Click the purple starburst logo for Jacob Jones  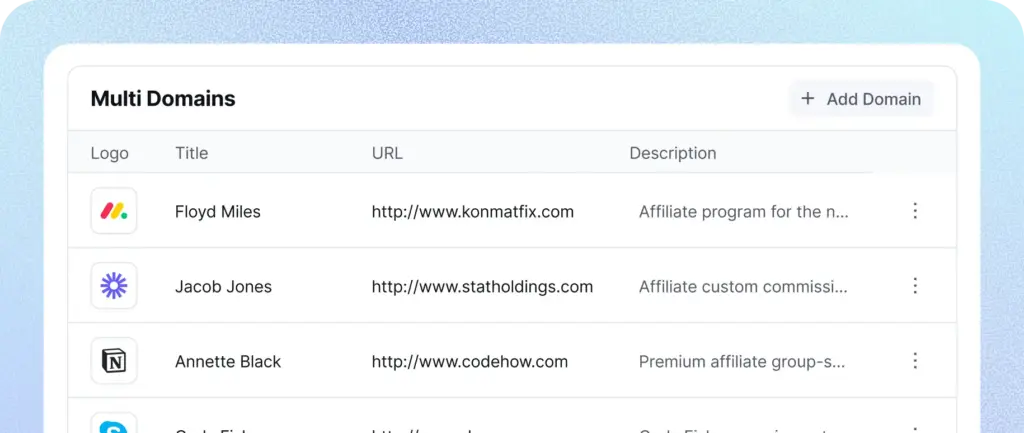pos(114,286)
